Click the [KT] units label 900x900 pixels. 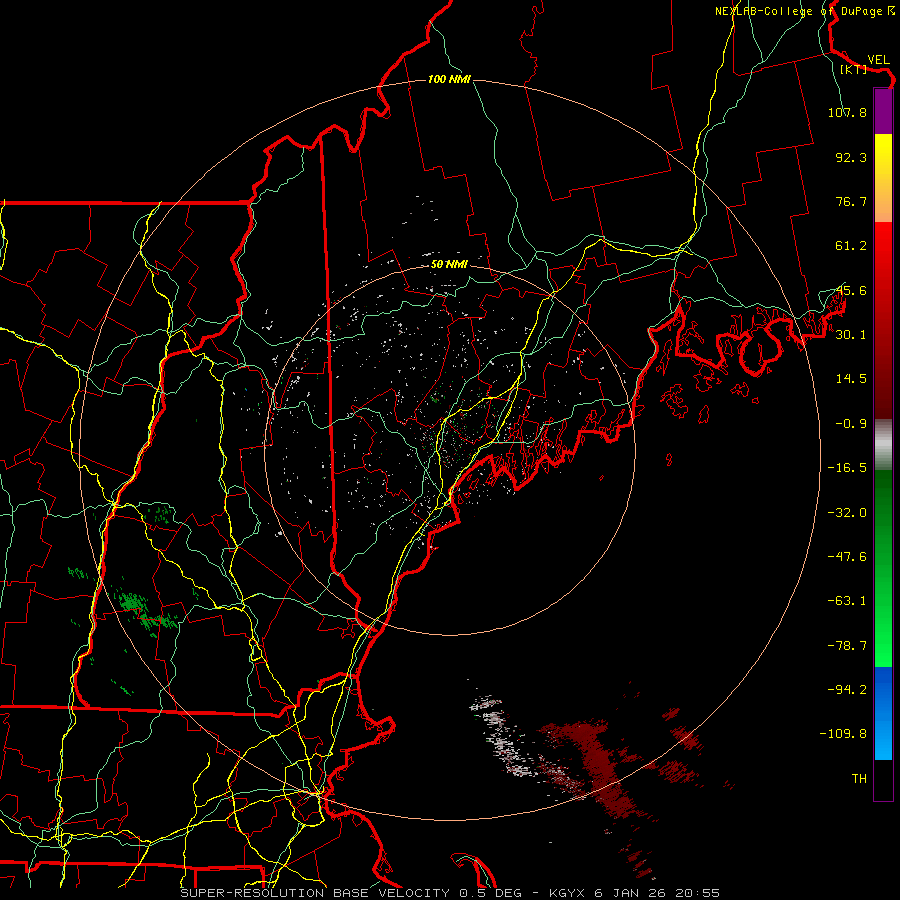click(853, 70)
